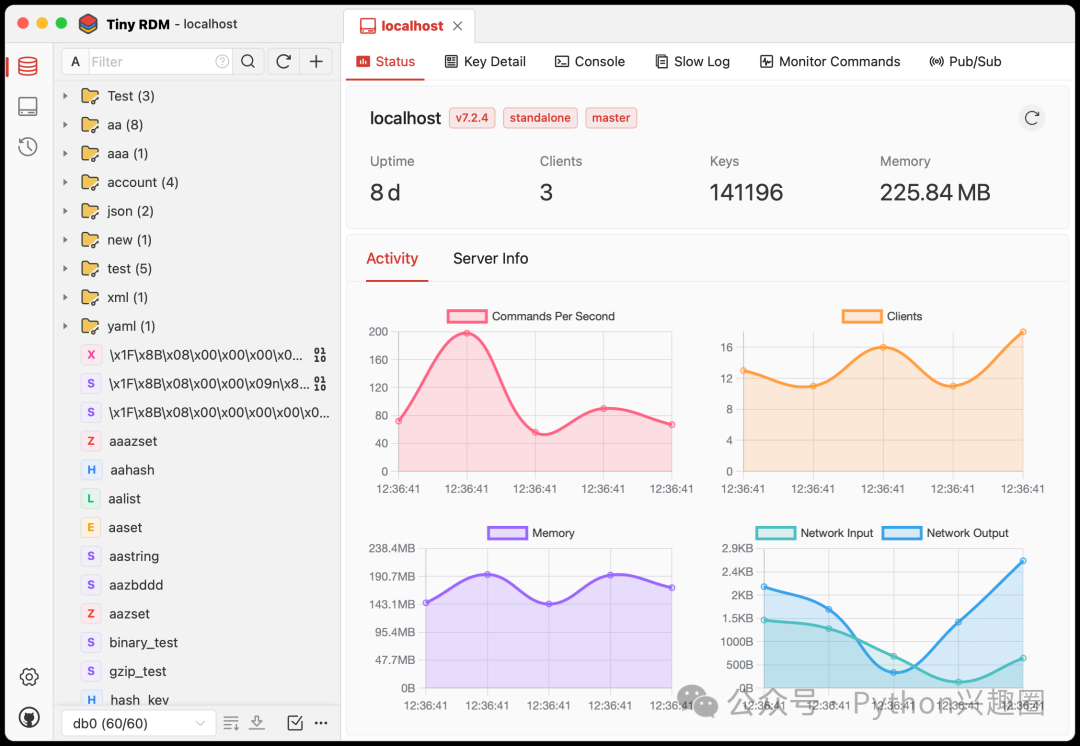
Task: Toggle the key multi-select checkbox icon
Action: point(295,723)
